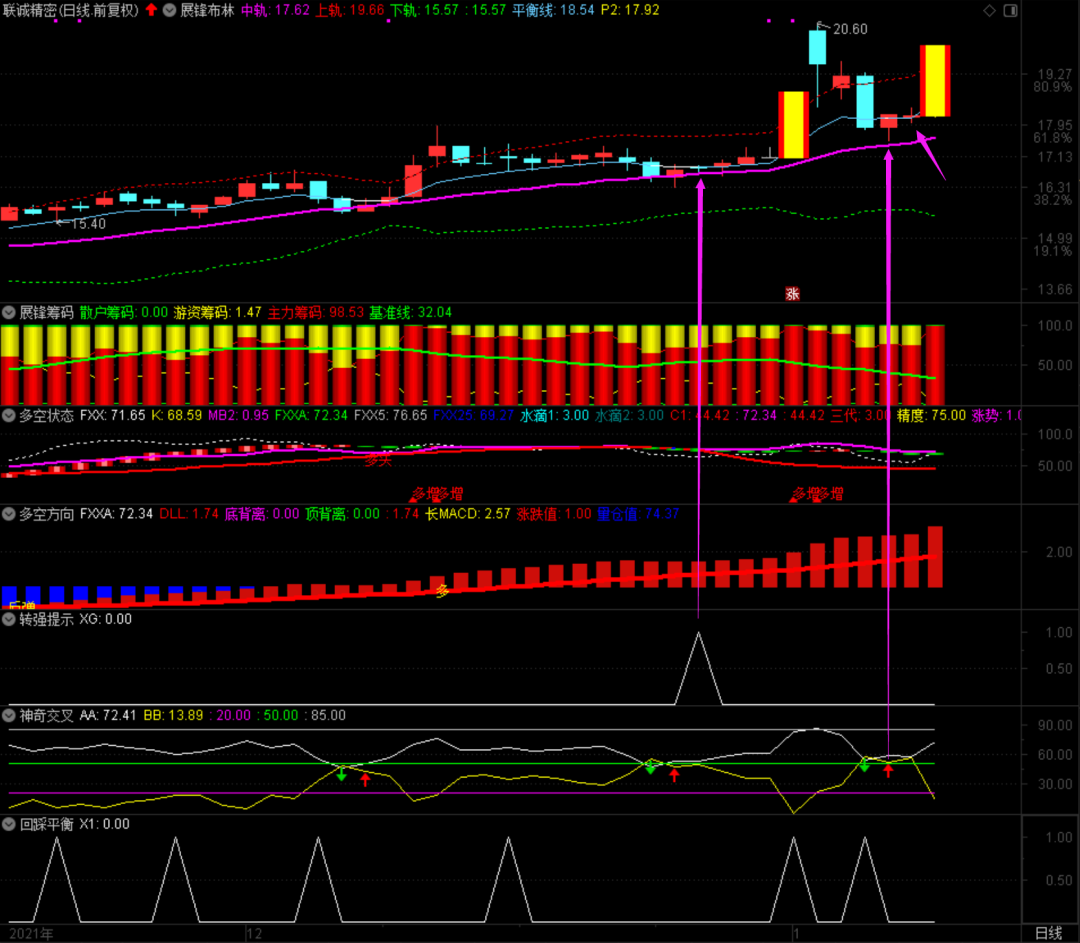Click the BB: 13.89 value
This screenshot has height=943, width=1080.
174,715
